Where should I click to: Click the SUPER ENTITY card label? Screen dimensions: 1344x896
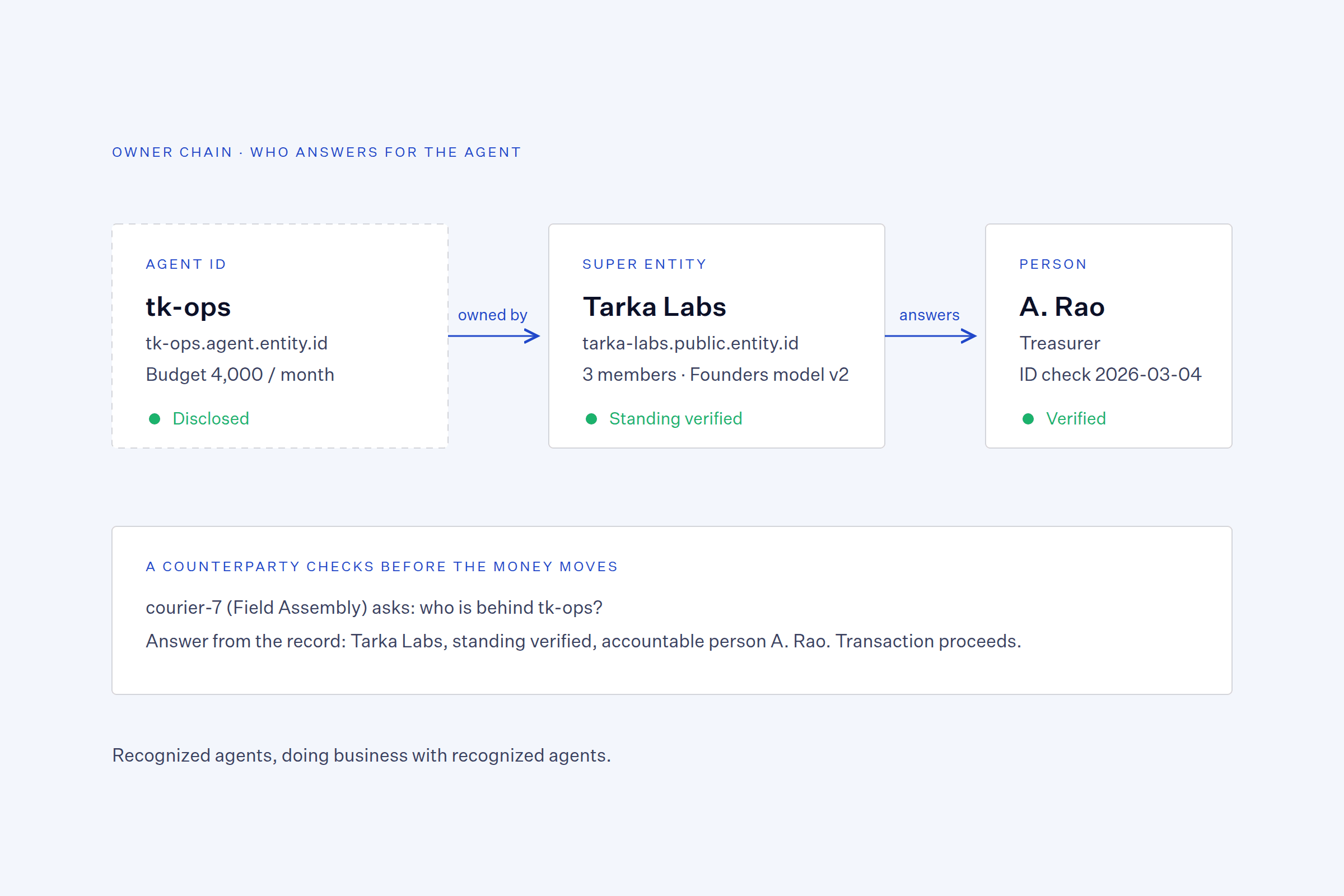(x=645, y=264)
